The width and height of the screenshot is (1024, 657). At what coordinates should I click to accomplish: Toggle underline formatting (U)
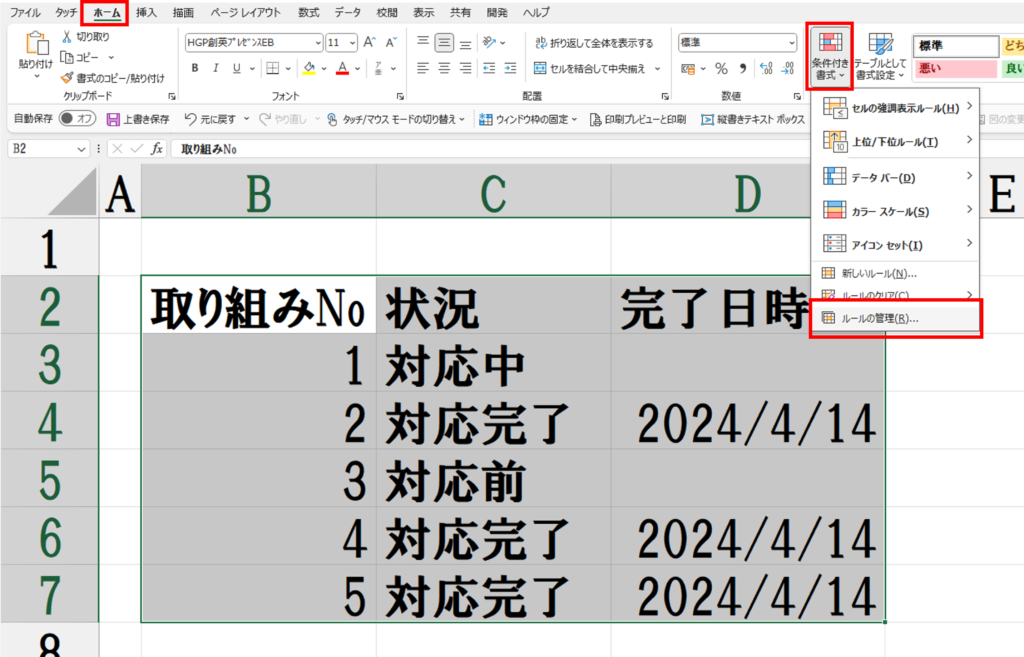click(236, 68)
